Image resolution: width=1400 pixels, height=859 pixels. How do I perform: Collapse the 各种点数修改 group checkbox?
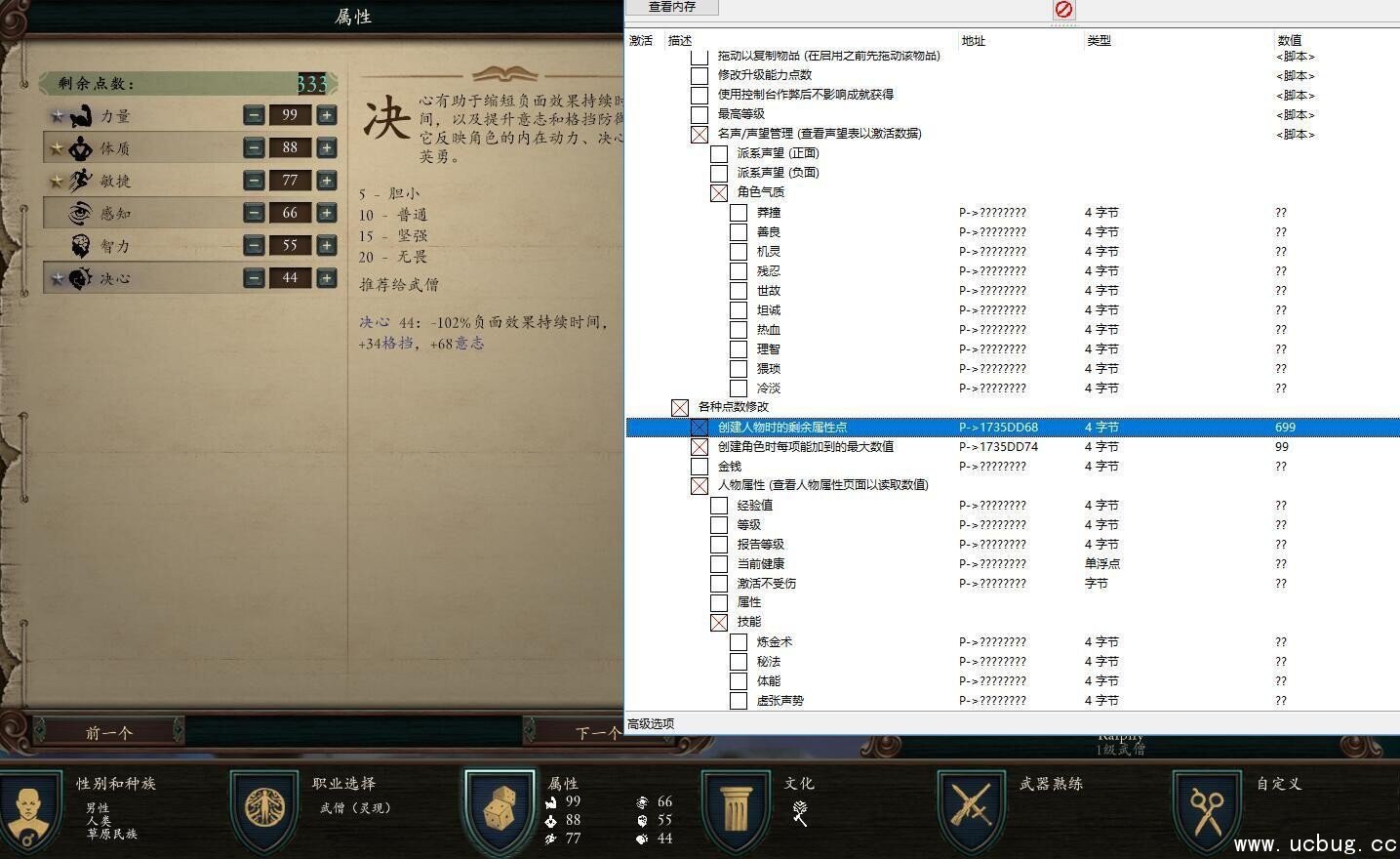680,407
